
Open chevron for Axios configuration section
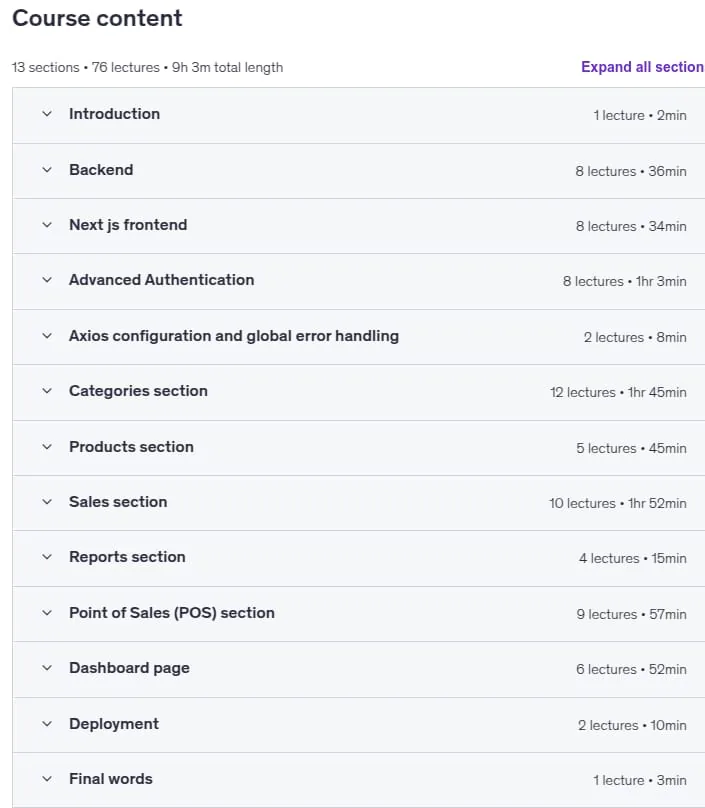(47, 336)
